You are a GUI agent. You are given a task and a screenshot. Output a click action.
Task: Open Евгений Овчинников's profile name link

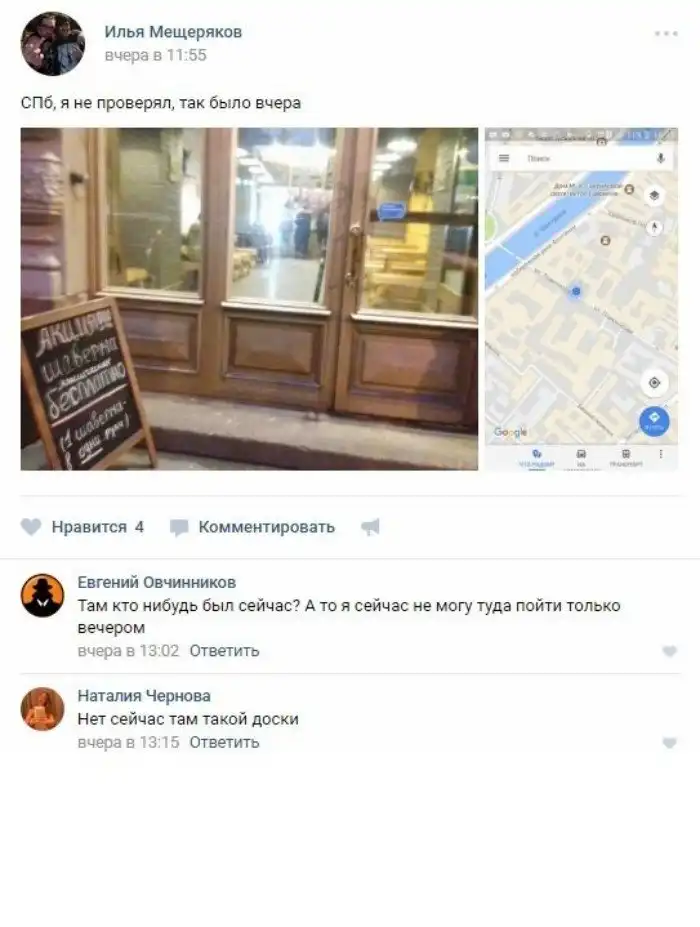pyautogui.click(x=157, y=582)
